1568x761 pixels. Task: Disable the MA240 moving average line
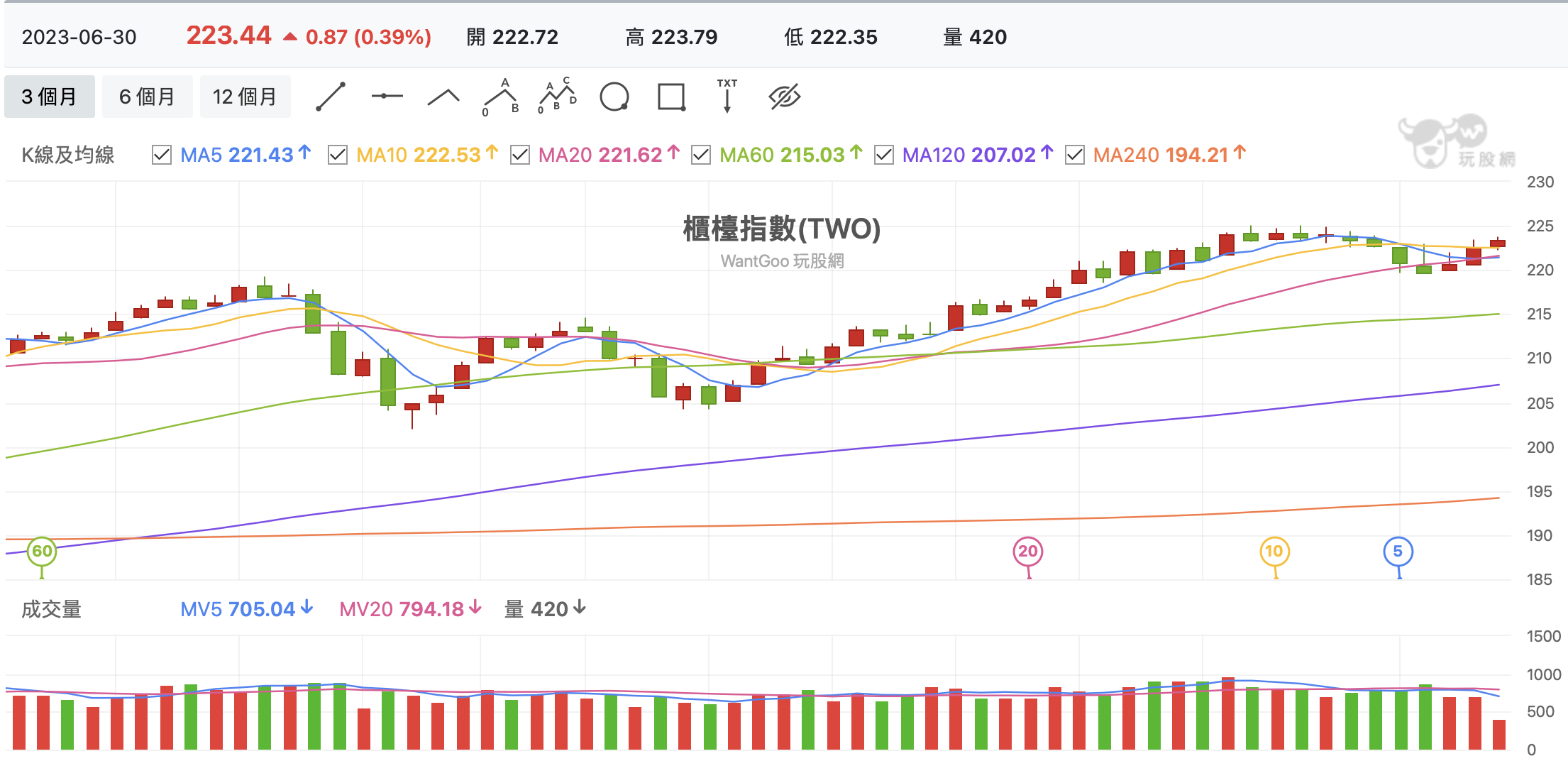coord(1075,155)
